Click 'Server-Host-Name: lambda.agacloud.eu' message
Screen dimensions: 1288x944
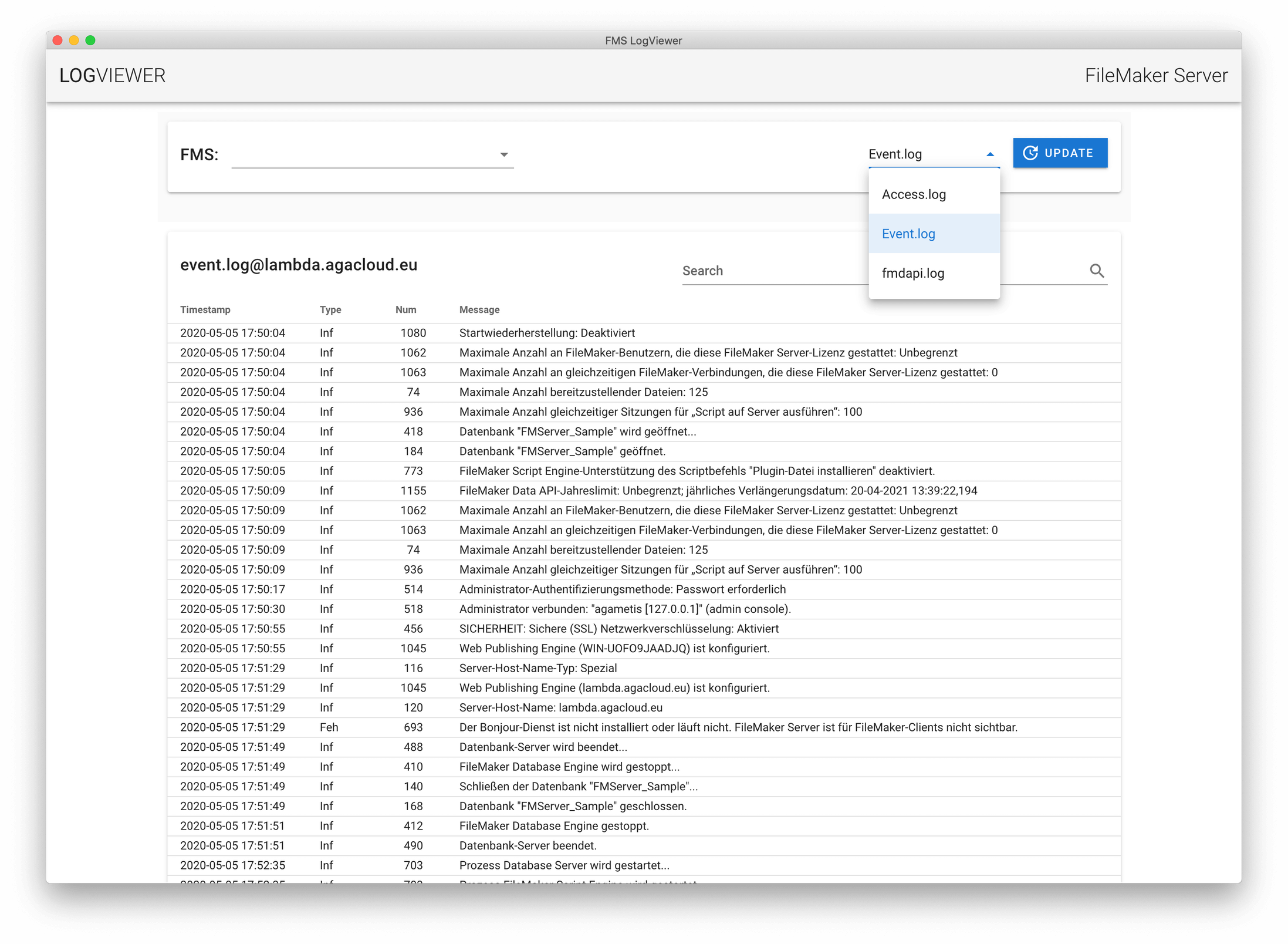[561, 707]
